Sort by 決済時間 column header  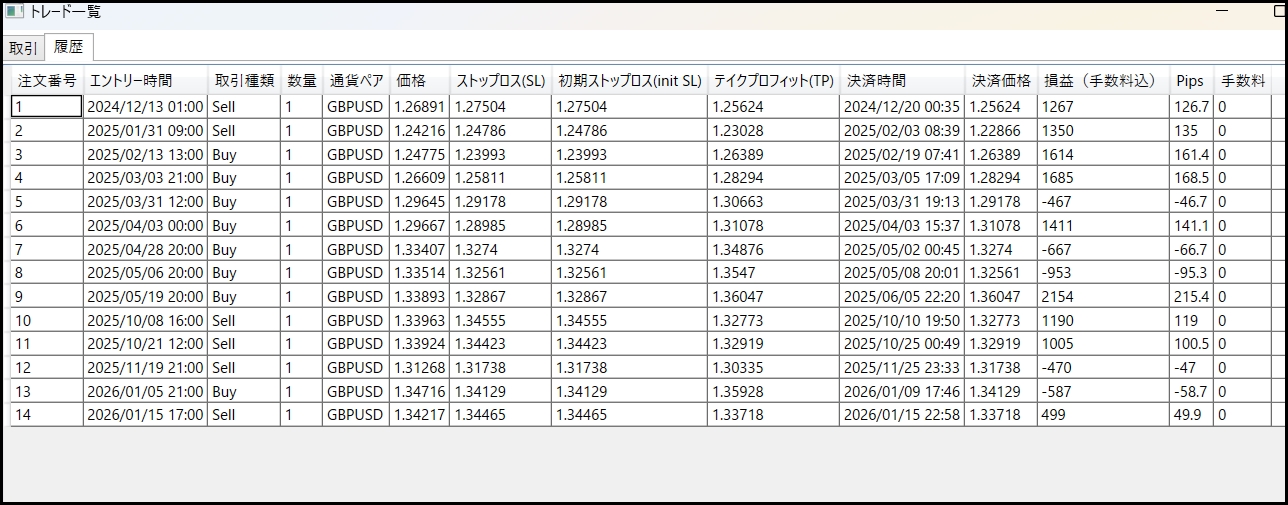tap(876, 81)
